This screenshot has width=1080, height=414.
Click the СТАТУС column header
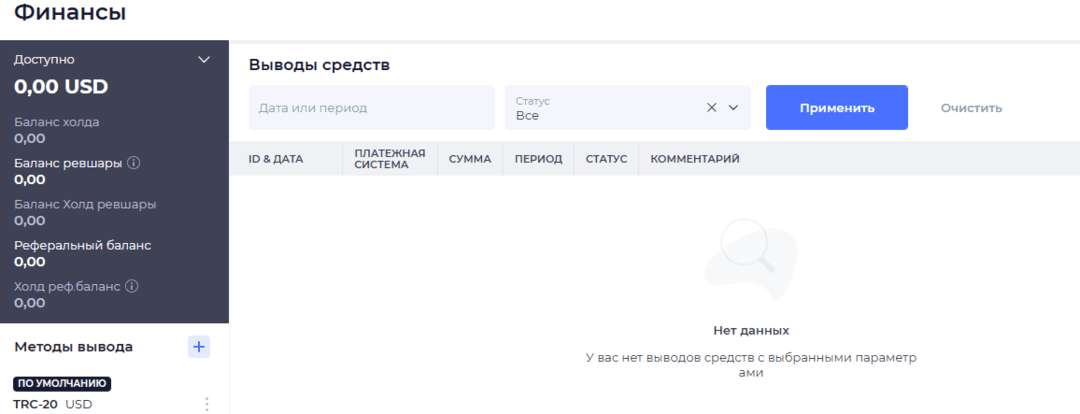coord(606,159)
